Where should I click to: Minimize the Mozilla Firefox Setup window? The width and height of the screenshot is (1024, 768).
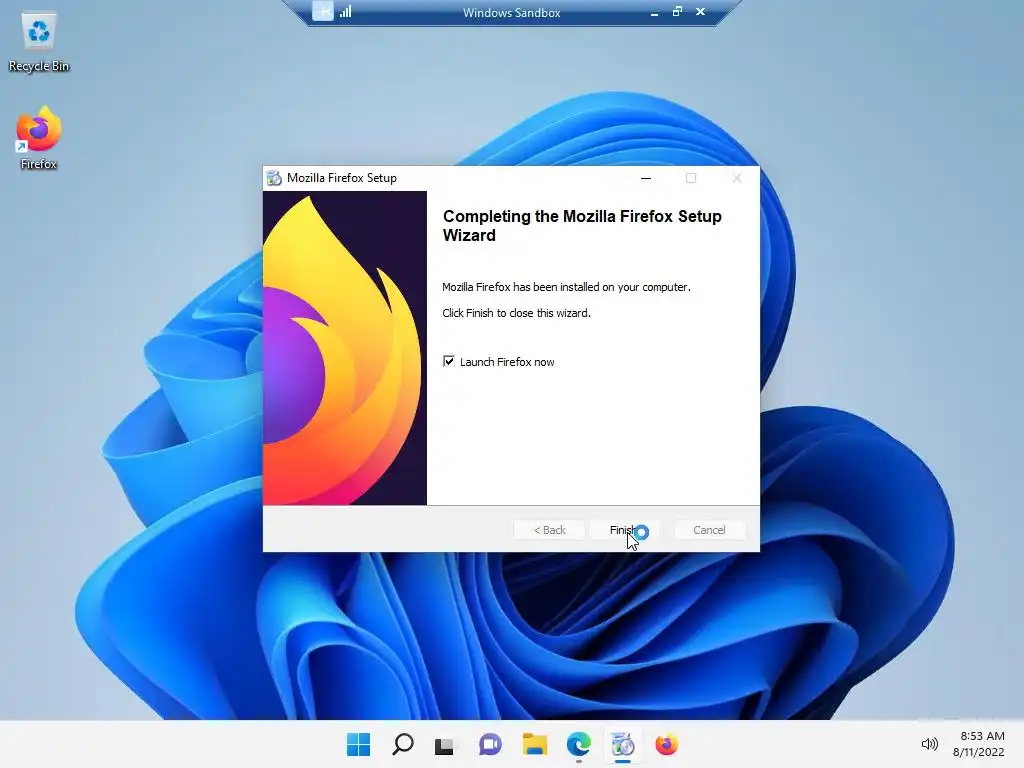pos(646,178)
